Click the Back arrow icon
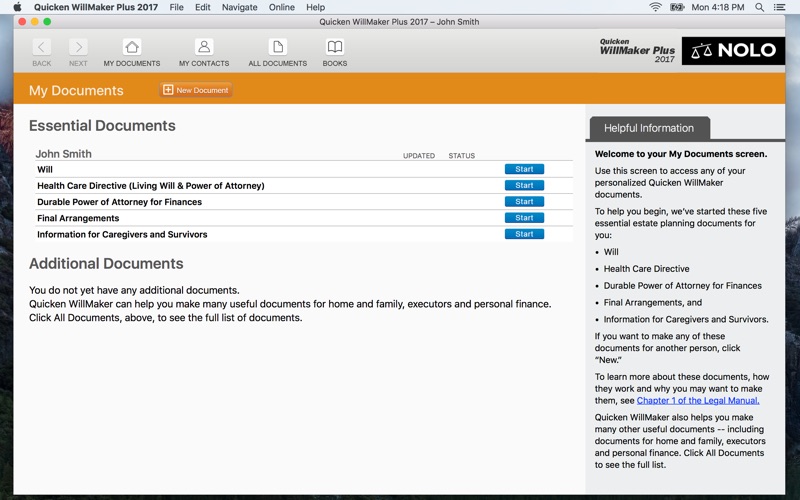The image size is (800, 500). (x=41, y=48)
